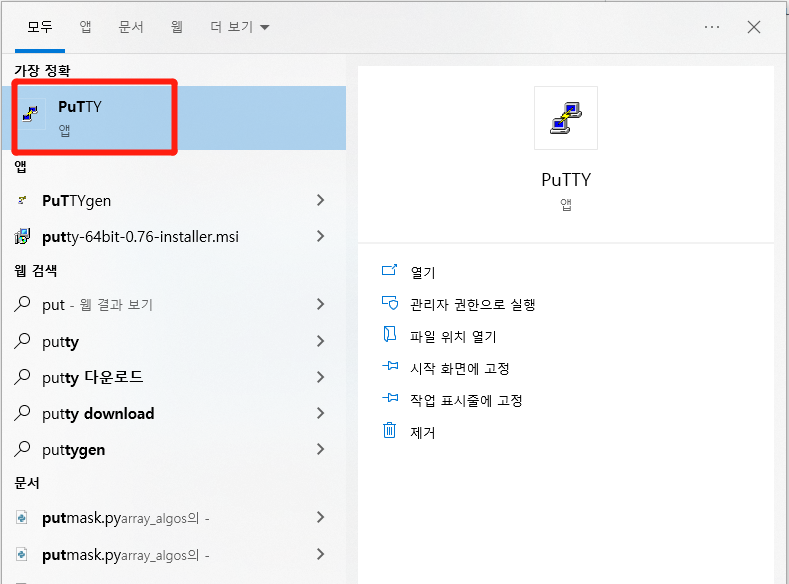Screen dimensions: 789x584
Task: Close the search panel
Action: [753, 27]
